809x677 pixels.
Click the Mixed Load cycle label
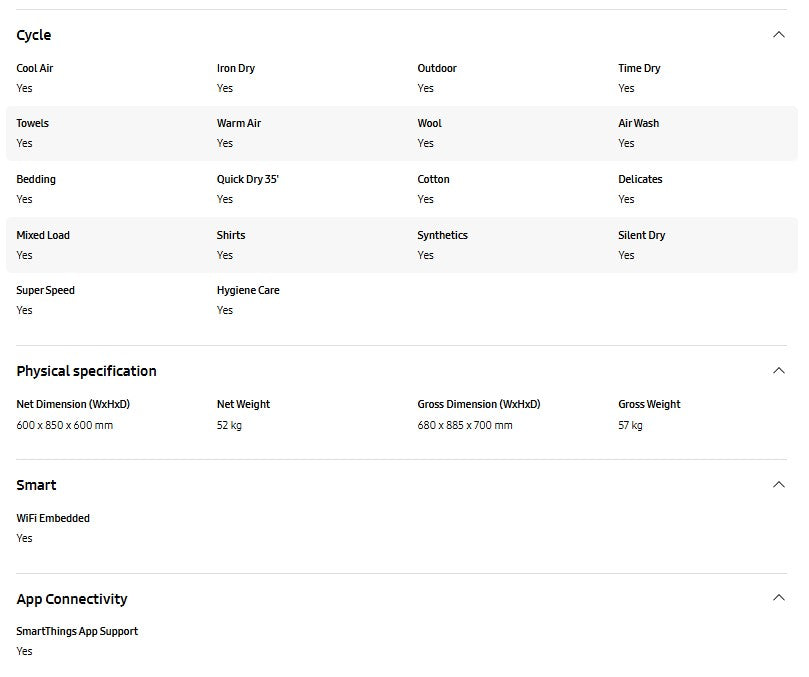pos(43,236)
